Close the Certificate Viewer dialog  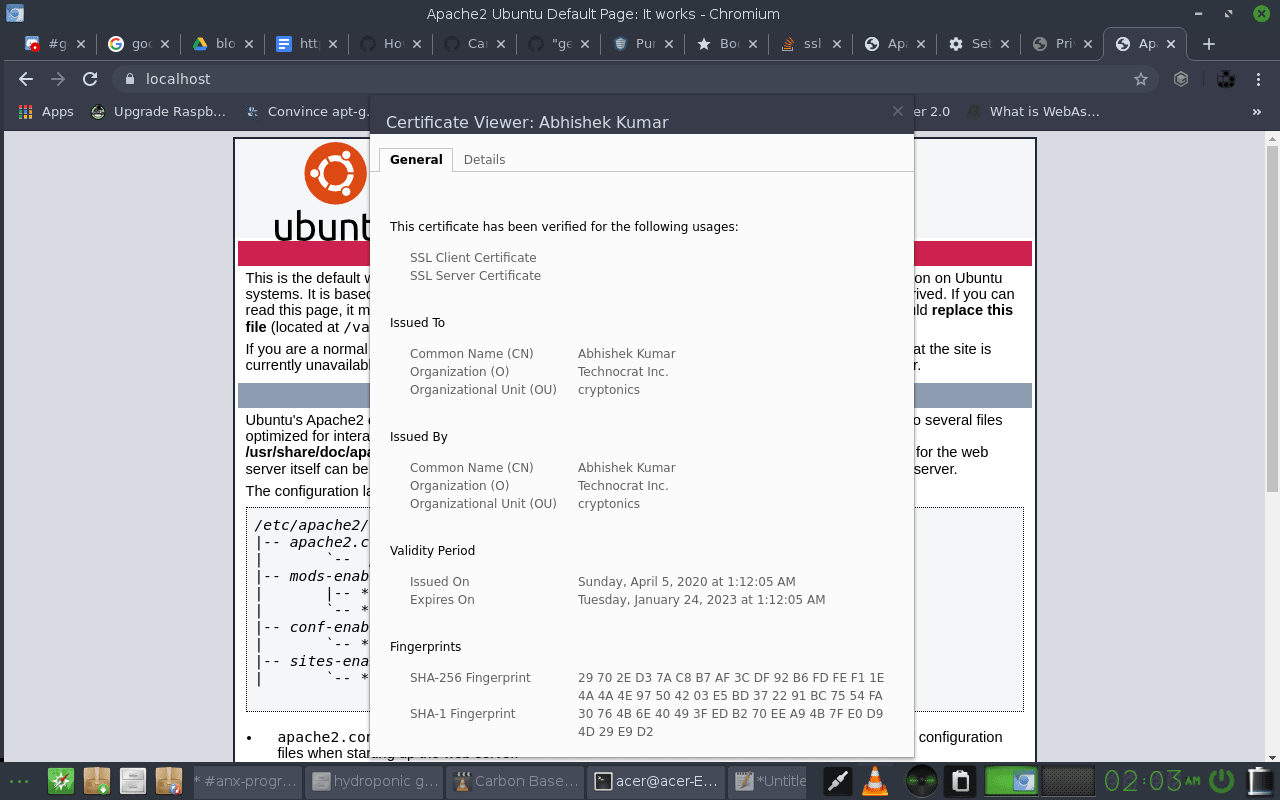pyautogui.click(x=897, y=111)
